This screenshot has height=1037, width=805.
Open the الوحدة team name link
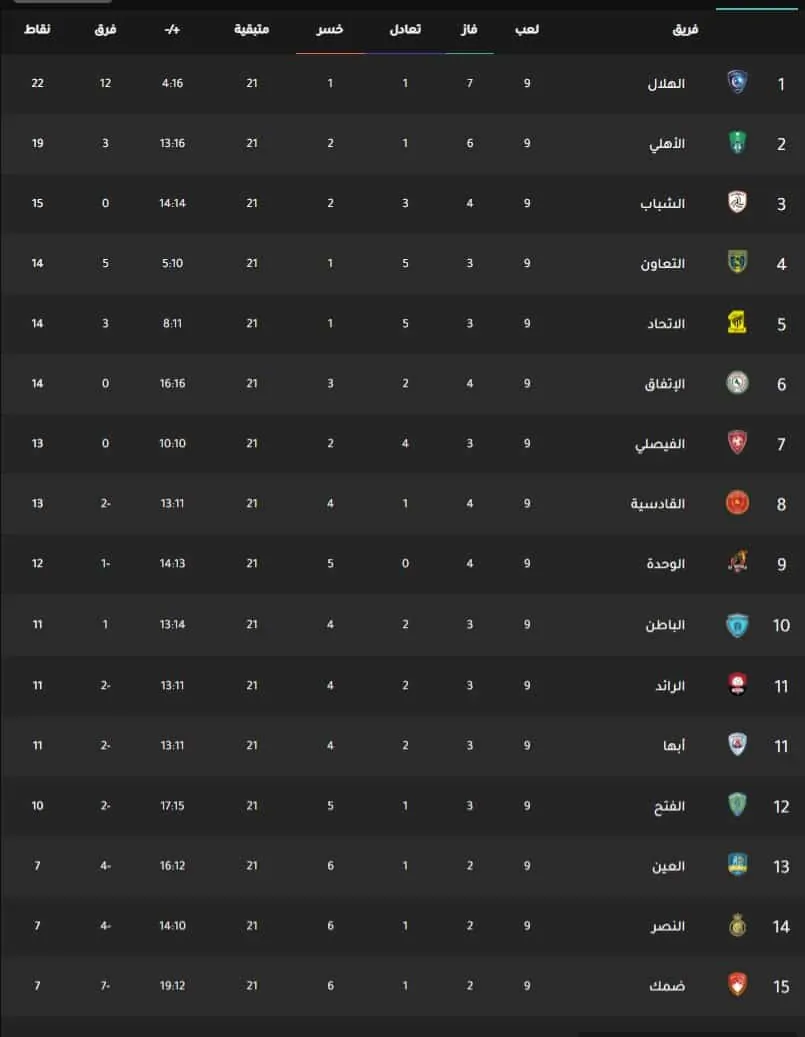pos(665,563)
